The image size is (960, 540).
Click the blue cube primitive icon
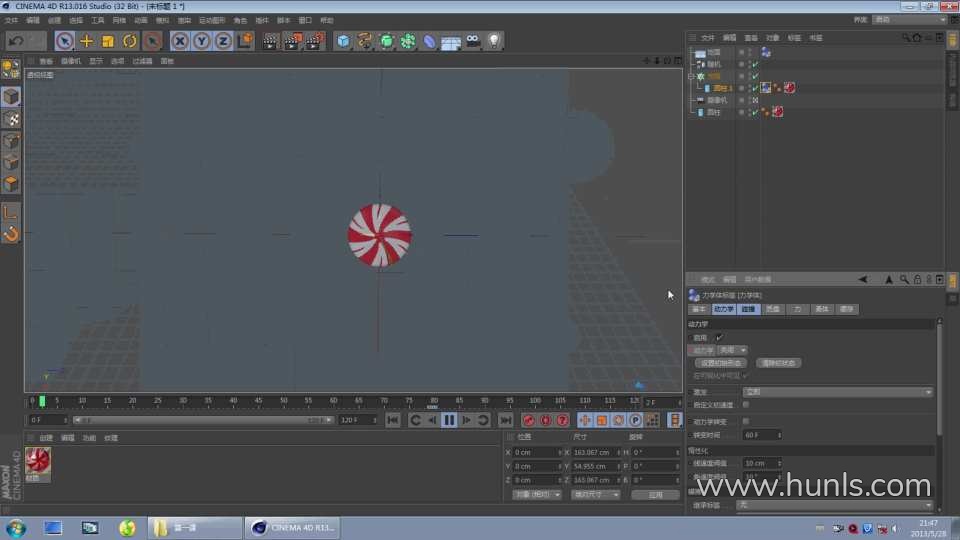343,41
